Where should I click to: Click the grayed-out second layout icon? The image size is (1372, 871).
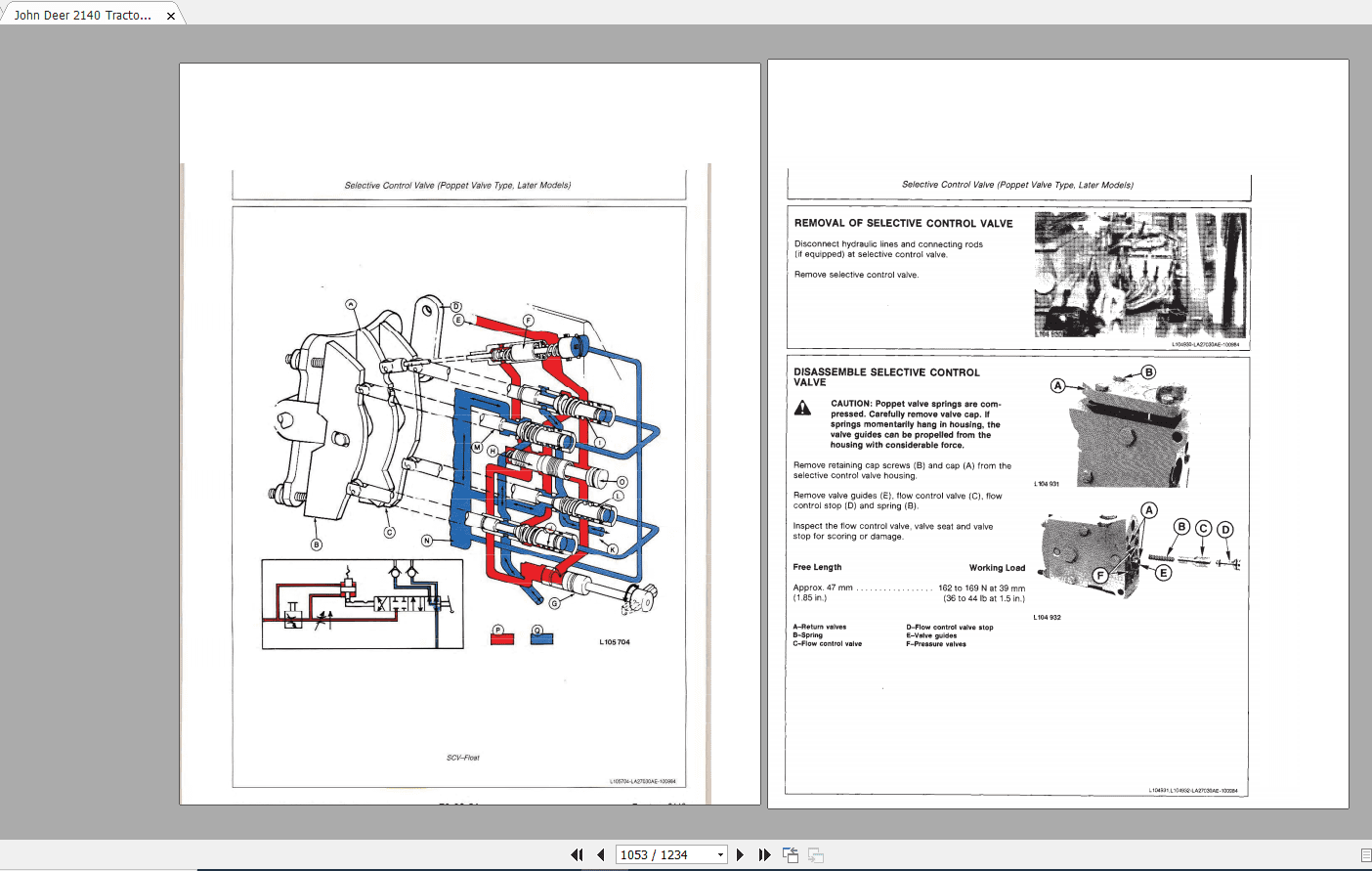pyautogui.click(x=815, y=854)
